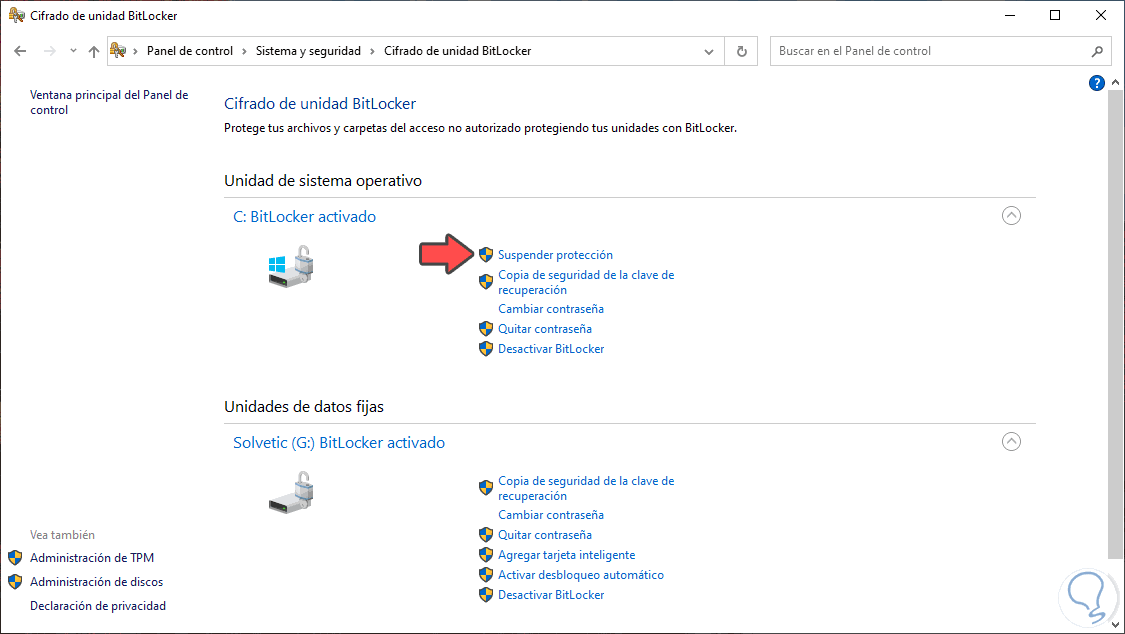Click shield icon next to Administración de TPM

coord(15,557)
